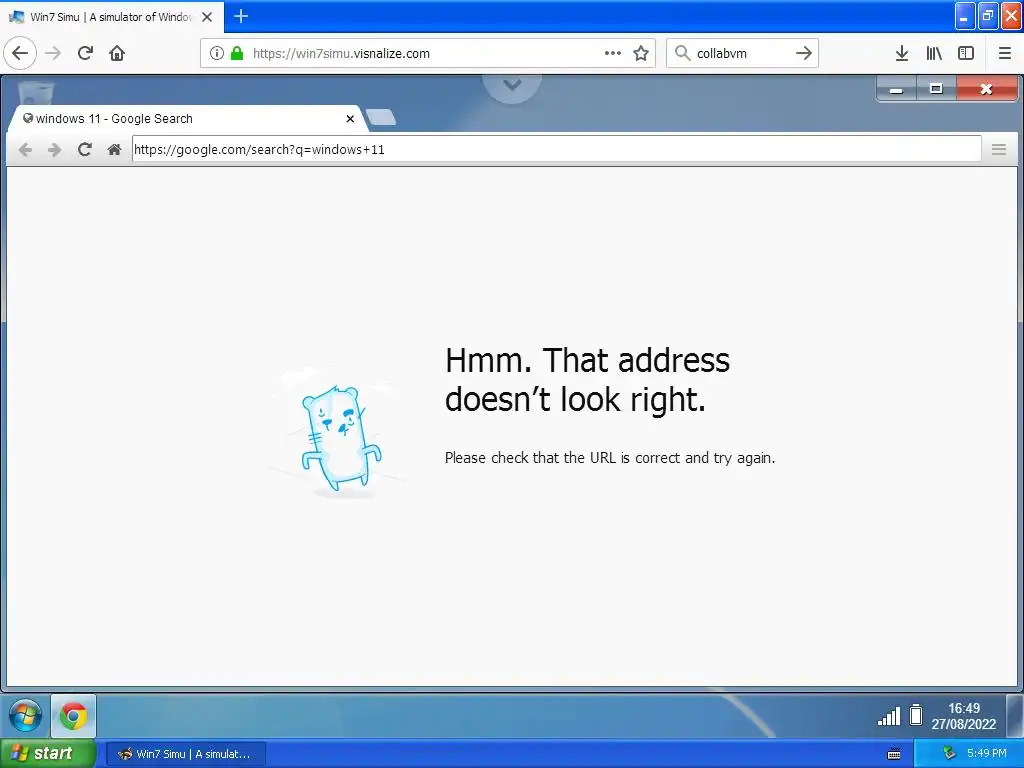
Task: Open Firefox downloads panel
Action: click(902, 53)
